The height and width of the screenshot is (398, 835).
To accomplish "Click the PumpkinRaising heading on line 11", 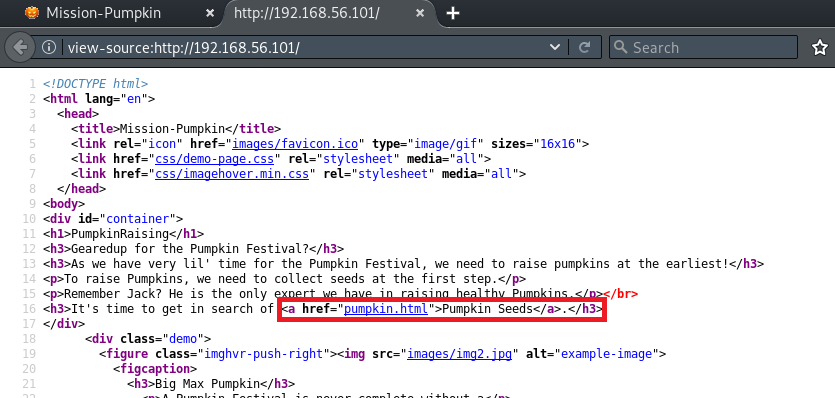I will pos(120,234).
